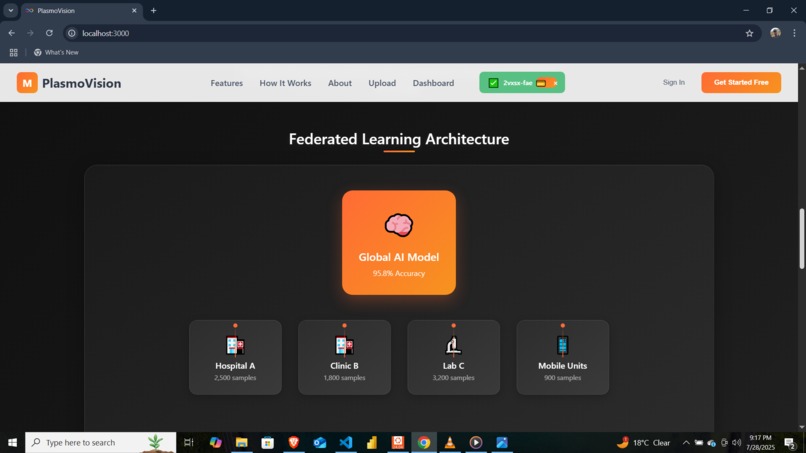This screenshot has width=806, height=453.
Task: Click the localhost:3000 address bar
Action: tap(411, 33)
